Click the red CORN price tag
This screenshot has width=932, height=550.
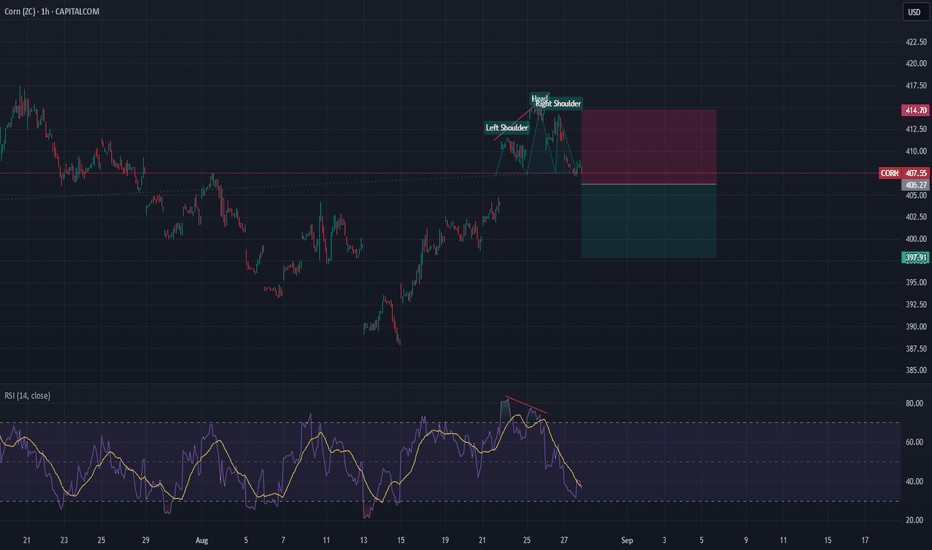[x=889, y=173]
